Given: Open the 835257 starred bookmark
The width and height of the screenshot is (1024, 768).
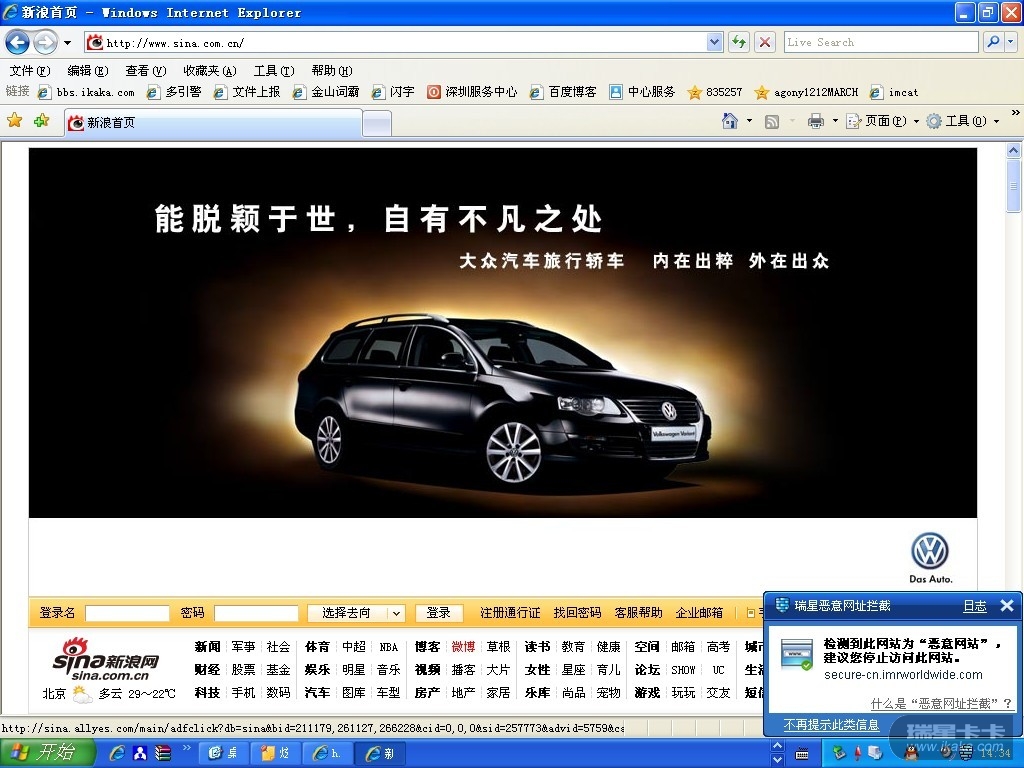Looking at the screenshot, I should [715, 92].
